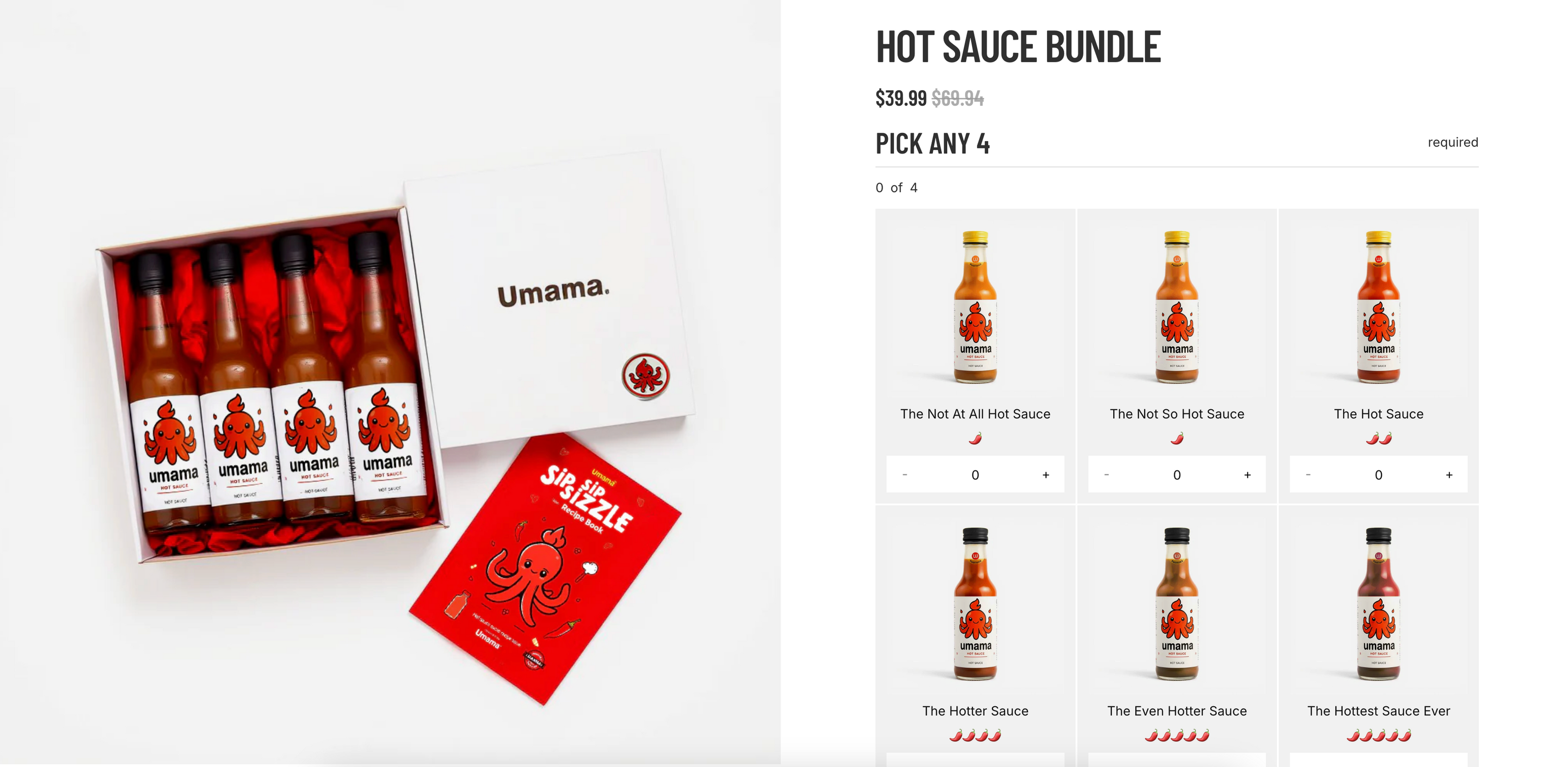Add one The Not So Hot Sauce

1247,475
